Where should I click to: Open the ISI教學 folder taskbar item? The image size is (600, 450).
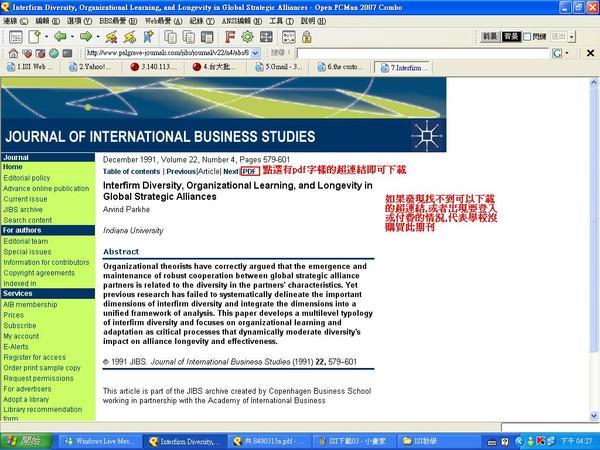coord(437,441)
